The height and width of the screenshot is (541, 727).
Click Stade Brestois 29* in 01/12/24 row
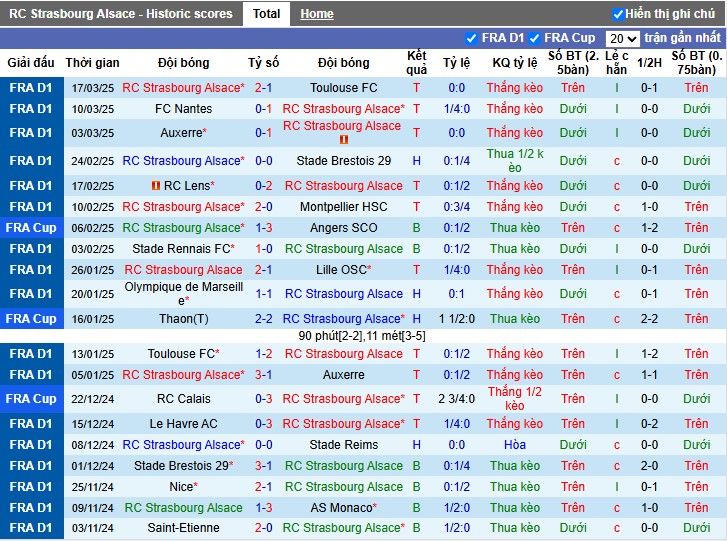(x=184, y=466)
